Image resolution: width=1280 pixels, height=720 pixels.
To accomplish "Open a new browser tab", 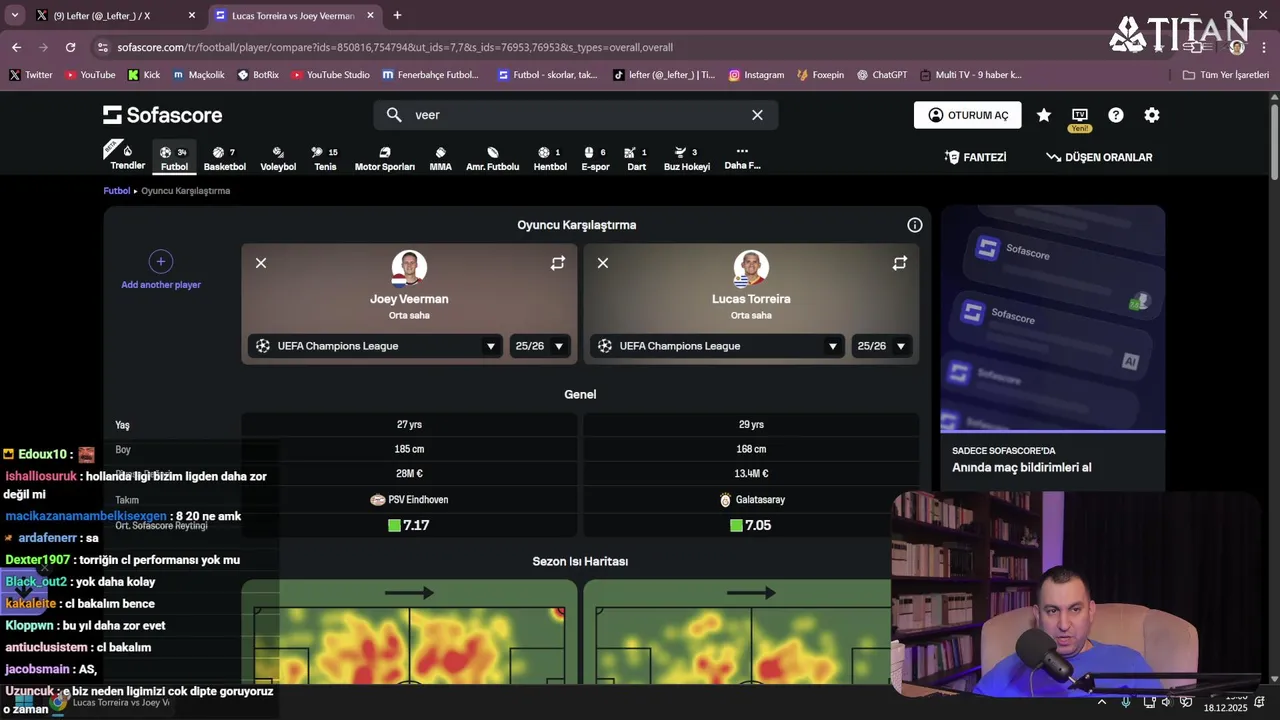I will pyautogui.click(x=397, y=16).
